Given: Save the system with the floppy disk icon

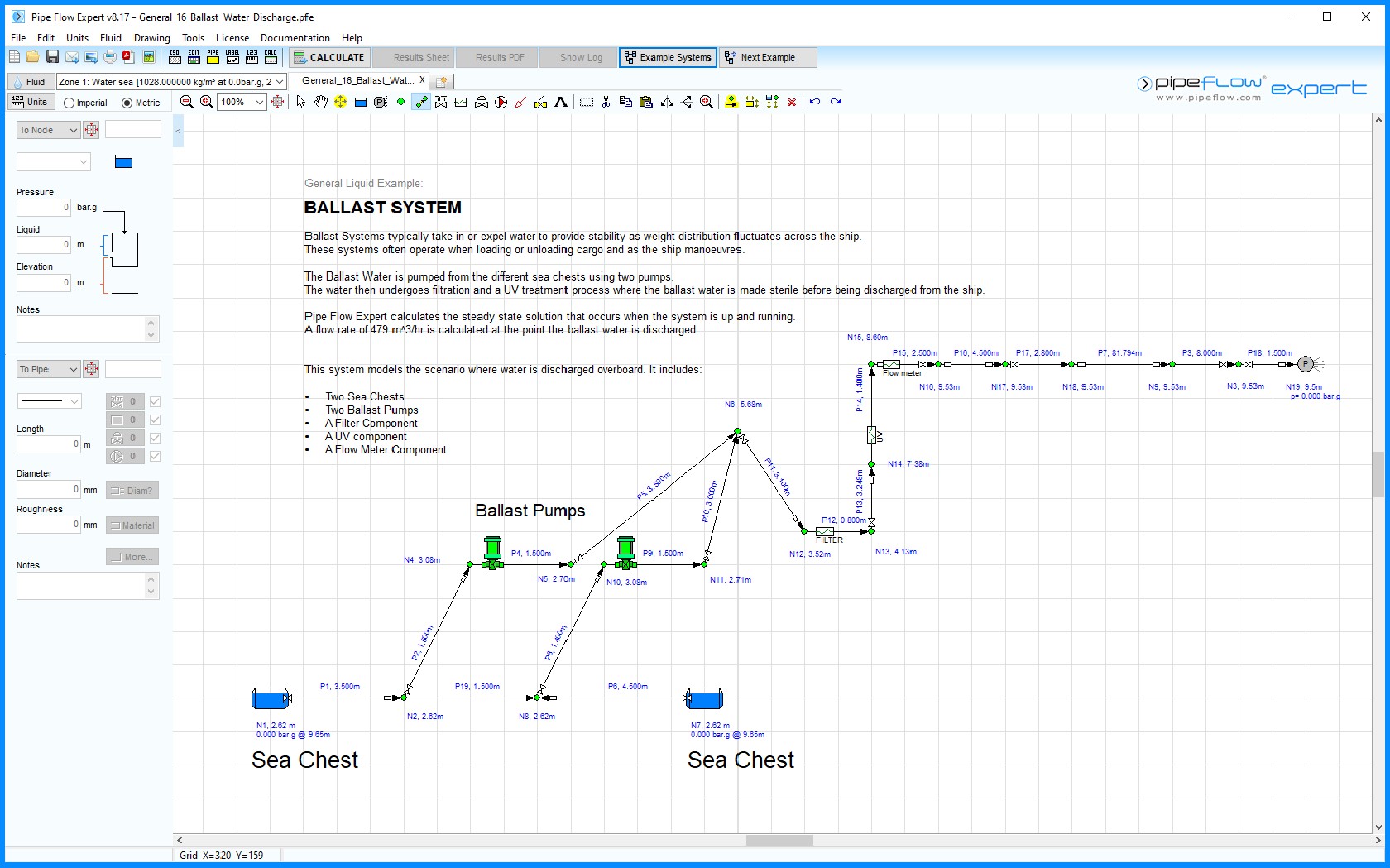Looking at the screenshot, I should coord(52,57).
